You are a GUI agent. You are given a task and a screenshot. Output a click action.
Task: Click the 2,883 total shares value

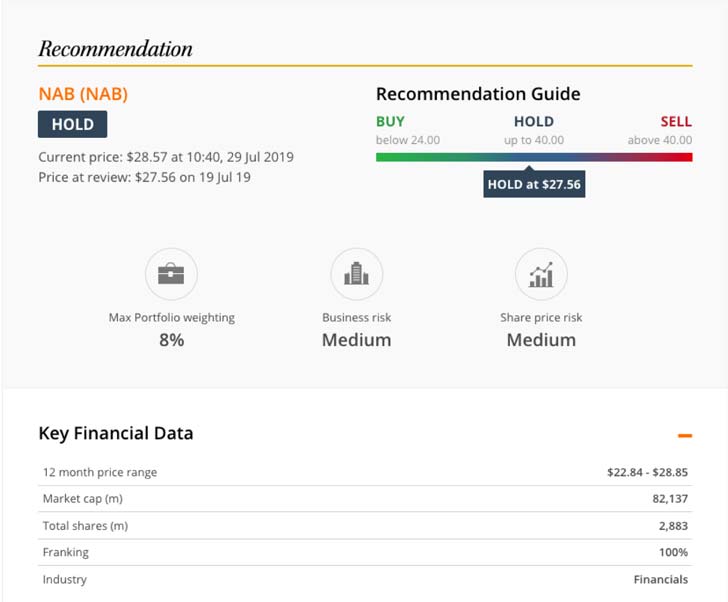coord(673,526)
